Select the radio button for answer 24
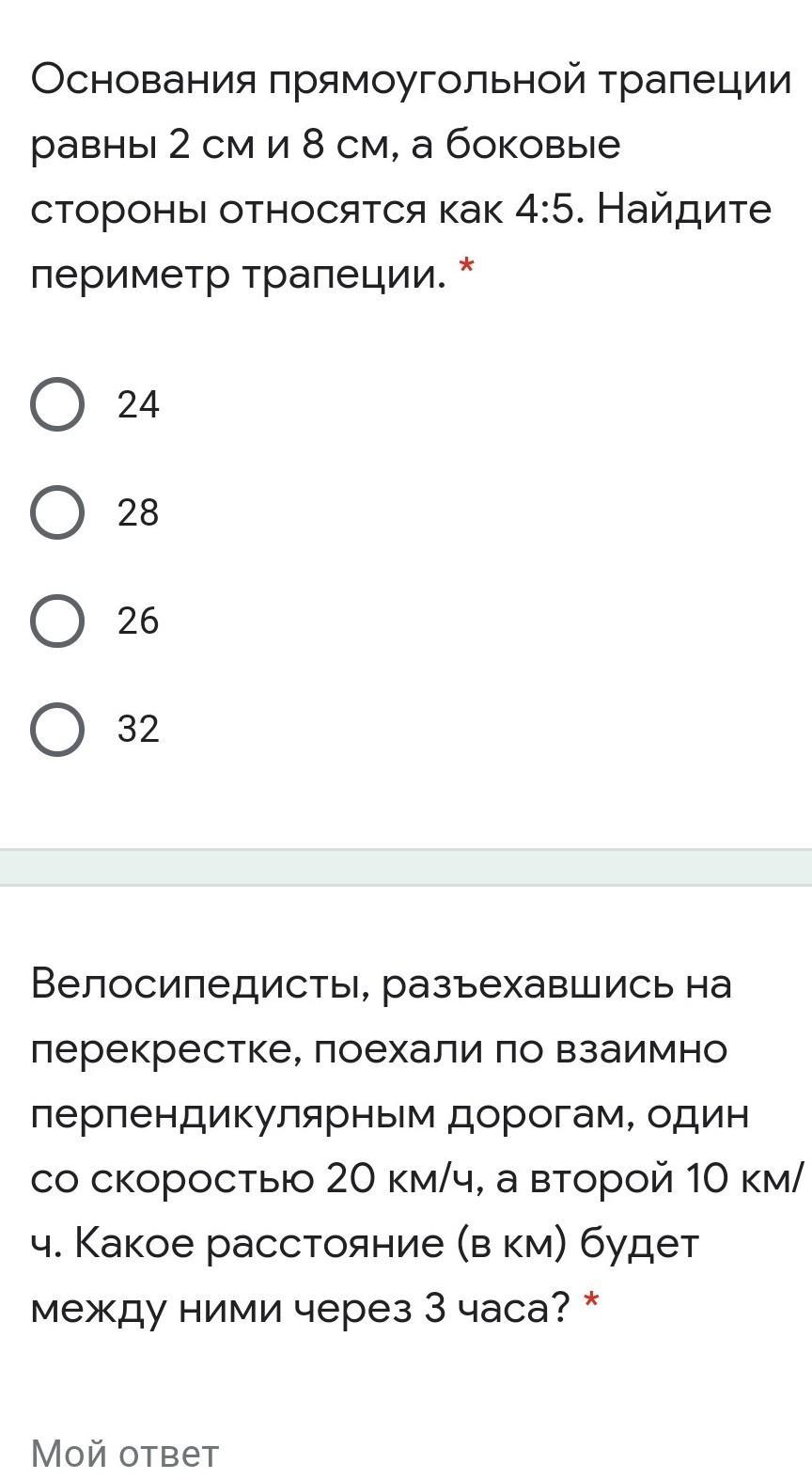The height and width of the screenshot is (1479, 812). [57, 404]
